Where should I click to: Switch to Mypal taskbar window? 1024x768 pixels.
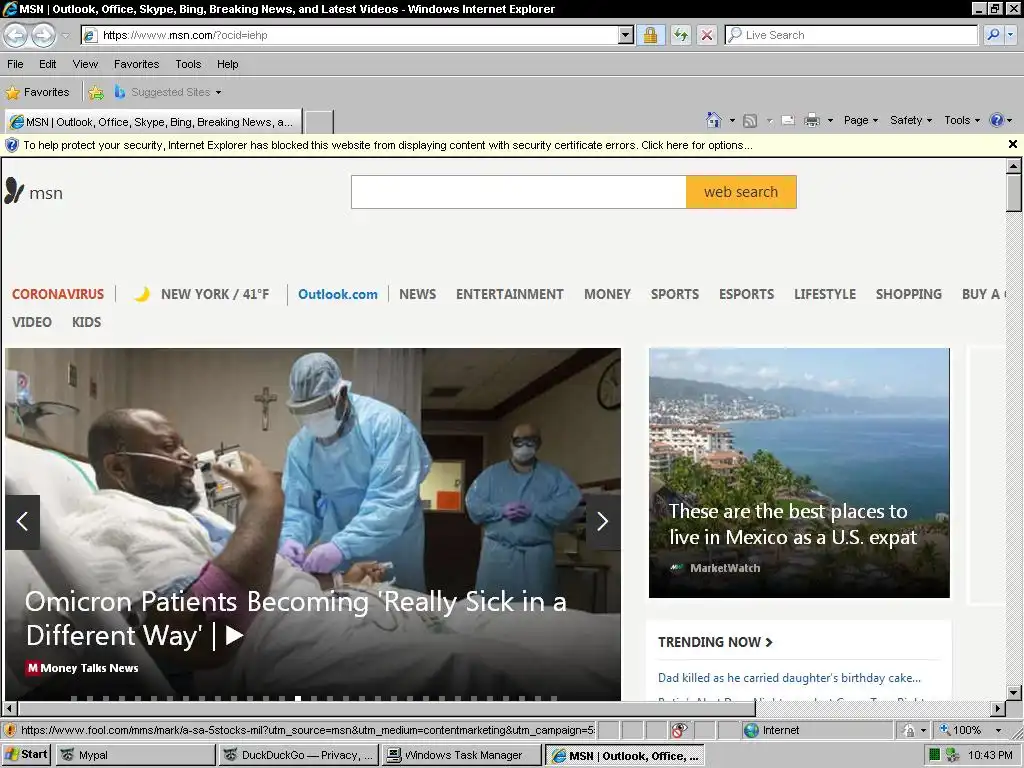(x=135, y=755)
